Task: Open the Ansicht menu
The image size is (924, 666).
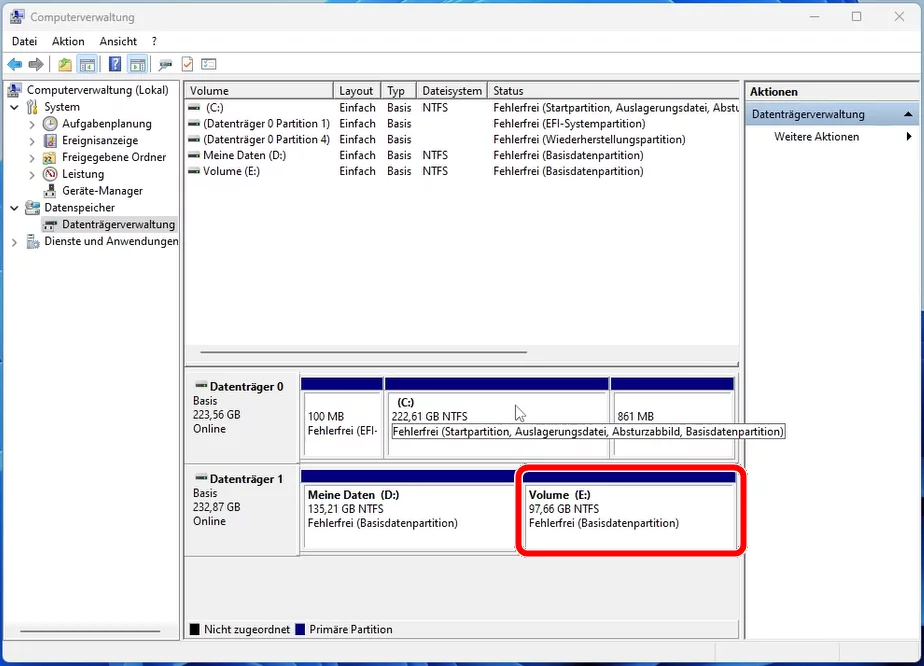Action: (x=118, y=41)
